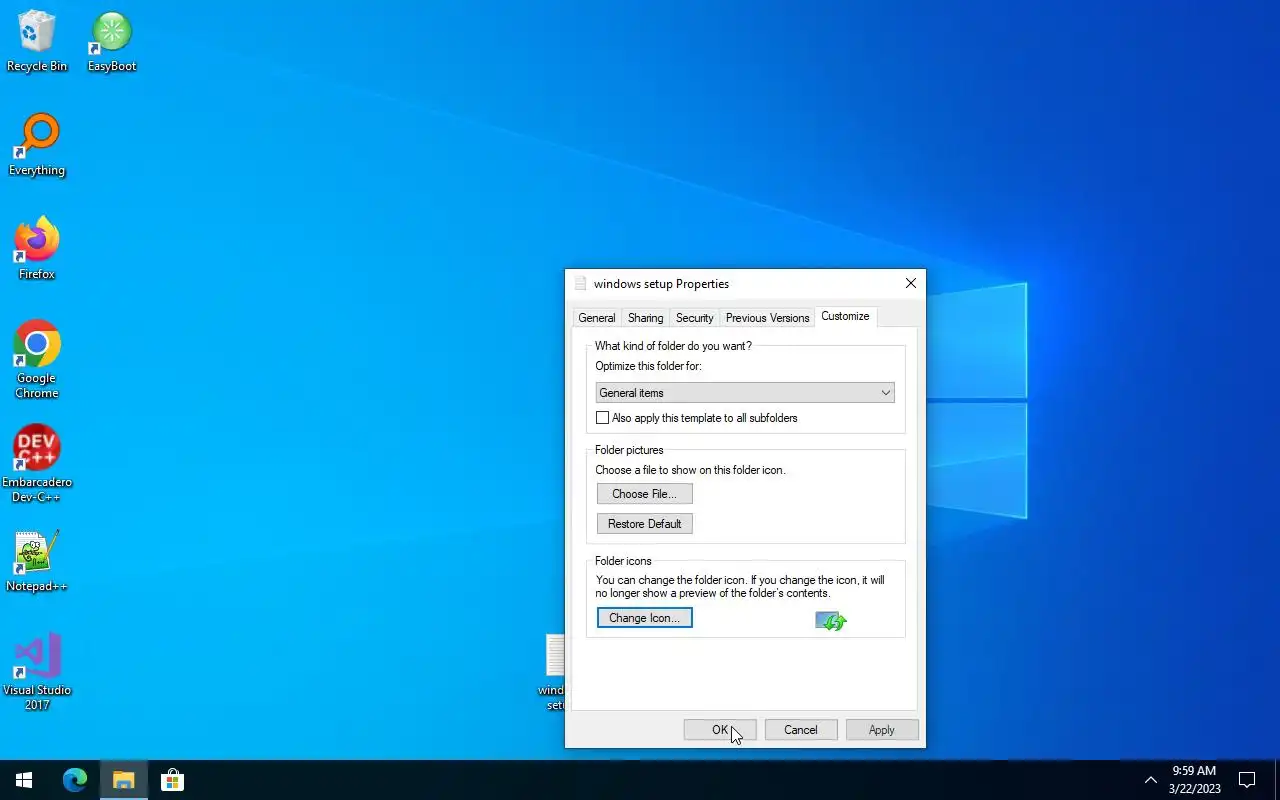Viewport: 1280px width, 800px height.
Task: Select the Customize tab
Action: pos(845,316)
